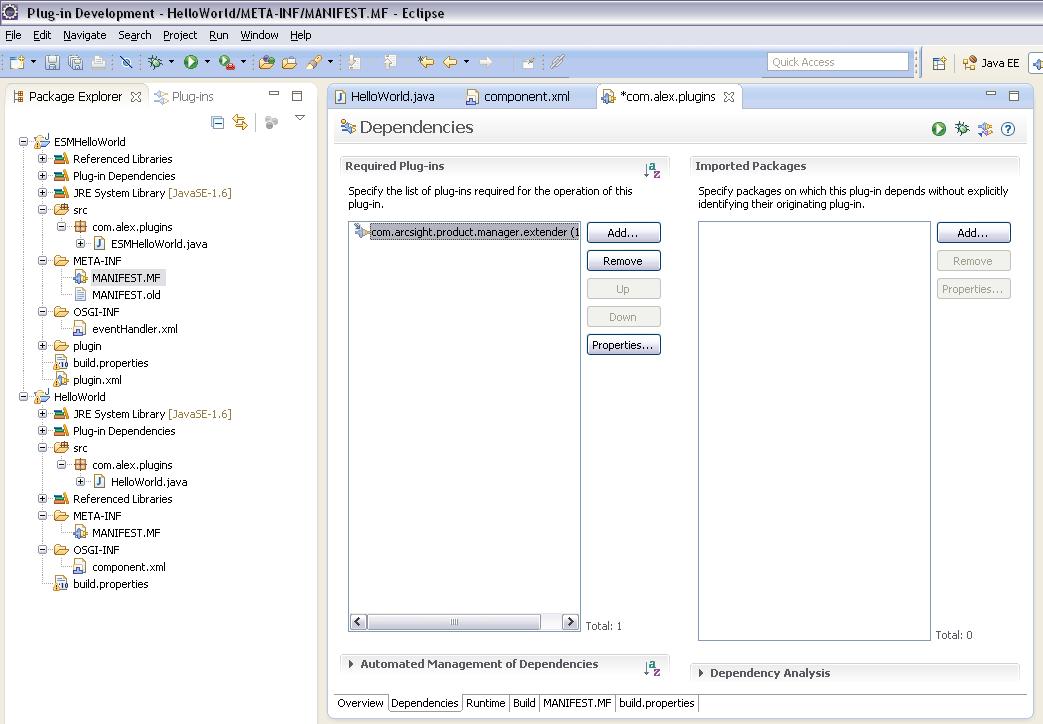The height and width of the screenshot is (724, 1043).
Task: Open the New wizard dropdown arrow
Action: tap(33, 62)
